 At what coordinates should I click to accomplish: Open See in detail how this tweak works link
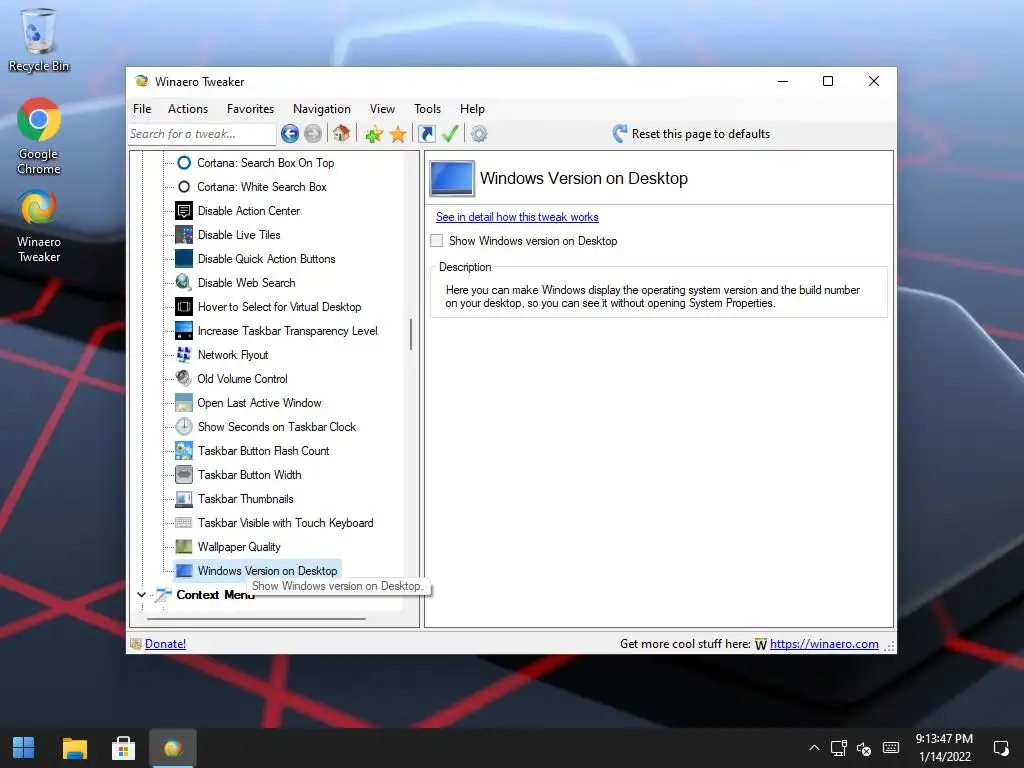point(517,217)
